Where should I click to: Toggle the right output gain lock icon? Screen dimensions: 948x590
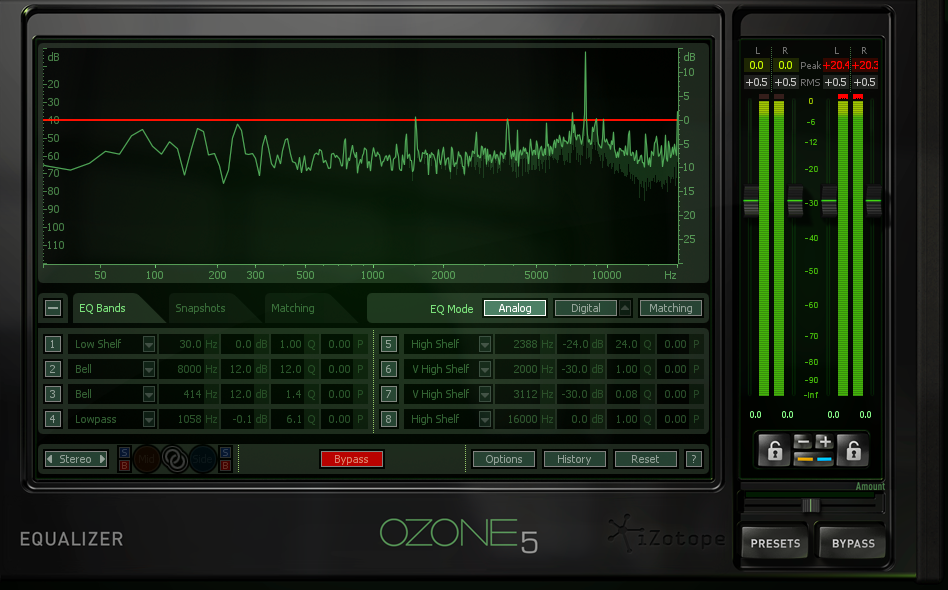pyautogui.click(x=853, y=450)
